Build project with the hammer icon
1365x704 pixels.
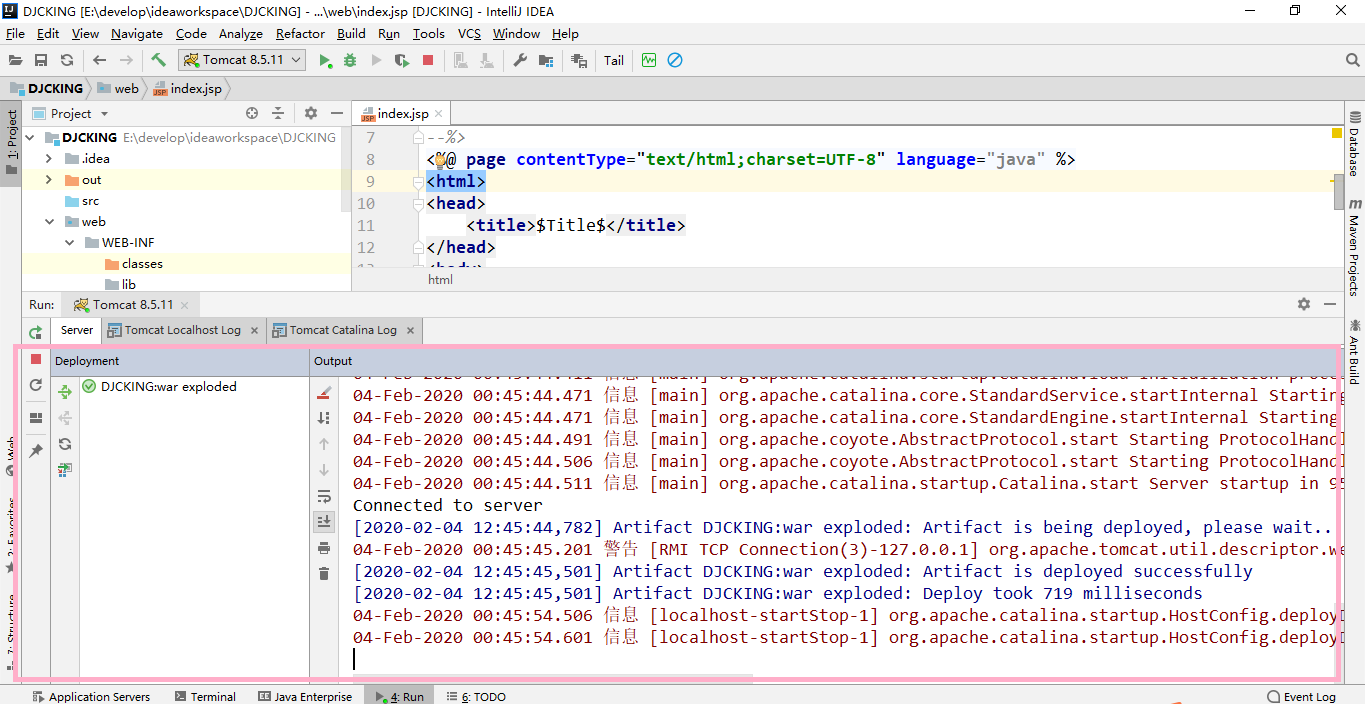pyautogui.click(x=159, y=60)
